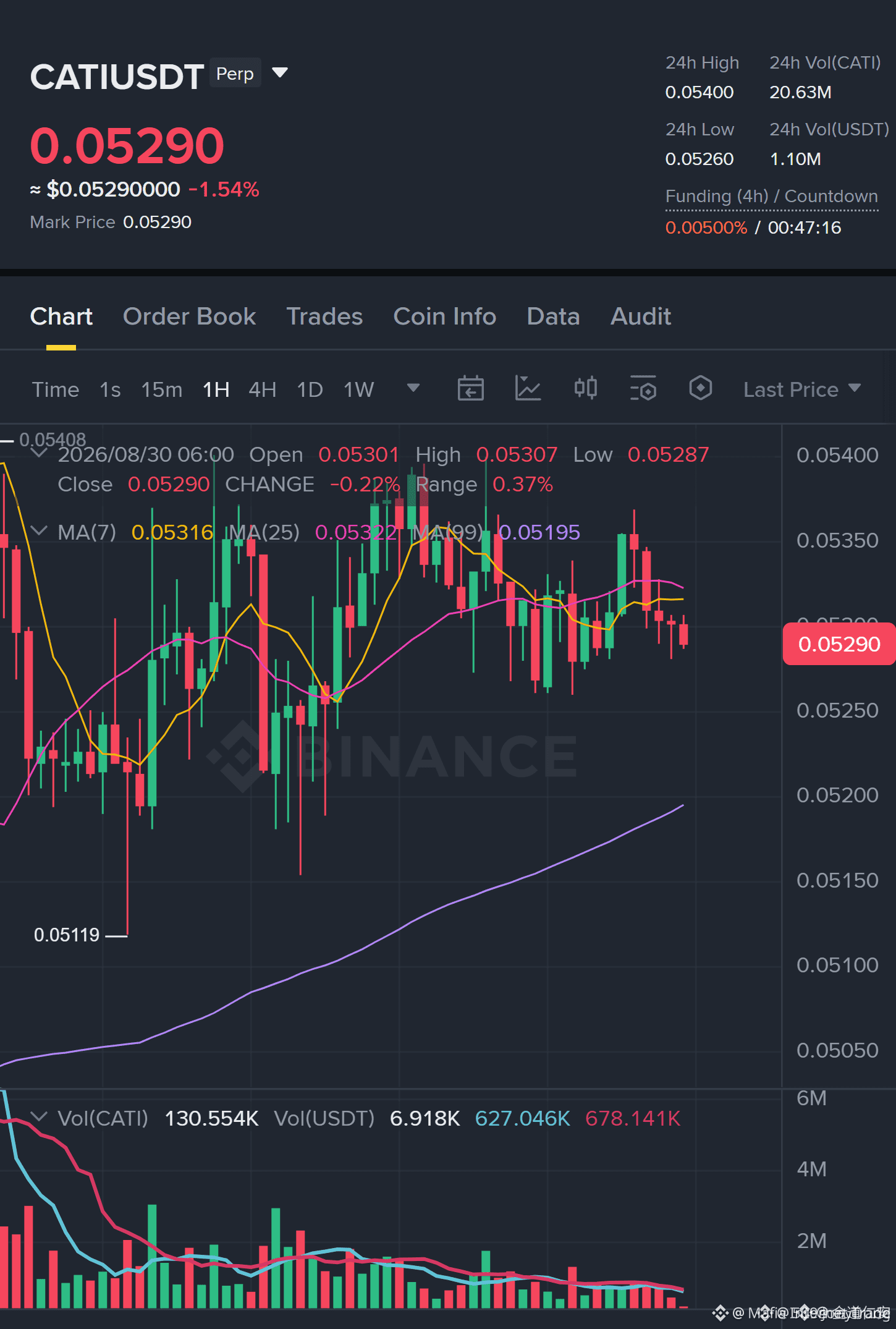Viewport: 896px width, 1329px height.
Task: Select the 1s interval
Action: click(110, 389)
